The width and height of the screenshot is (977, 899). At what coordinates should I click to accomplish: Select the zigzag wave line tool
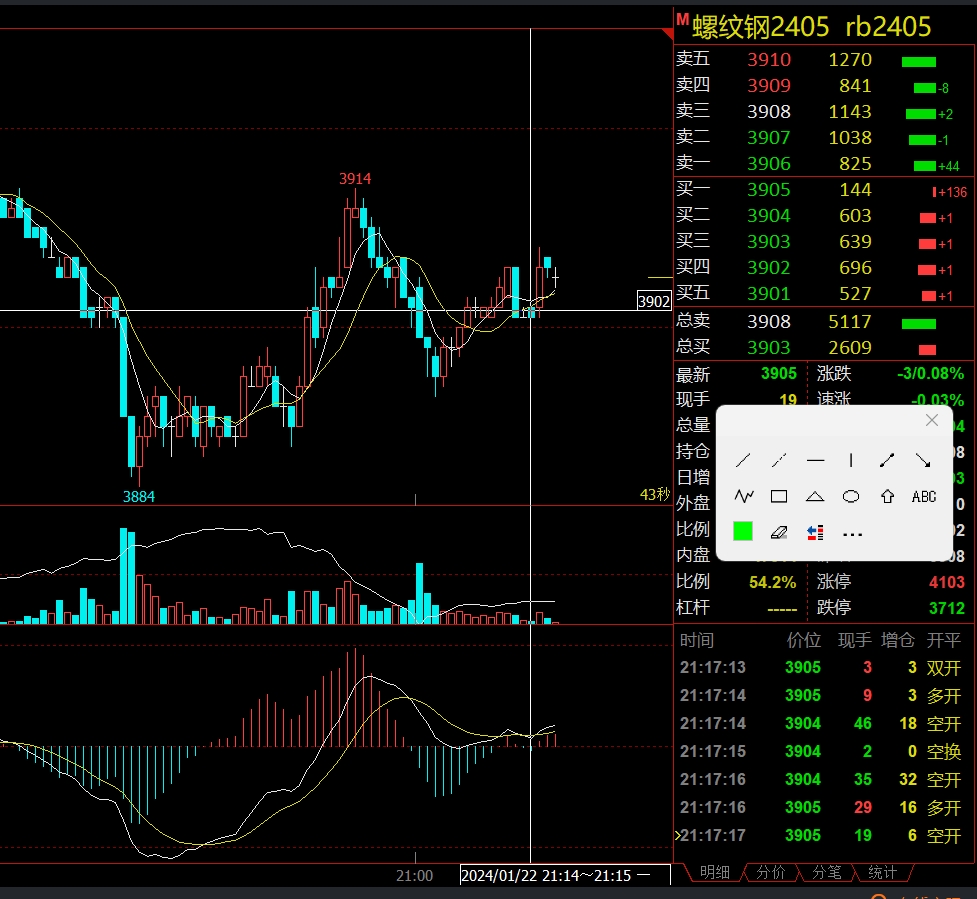coord(743,497)
